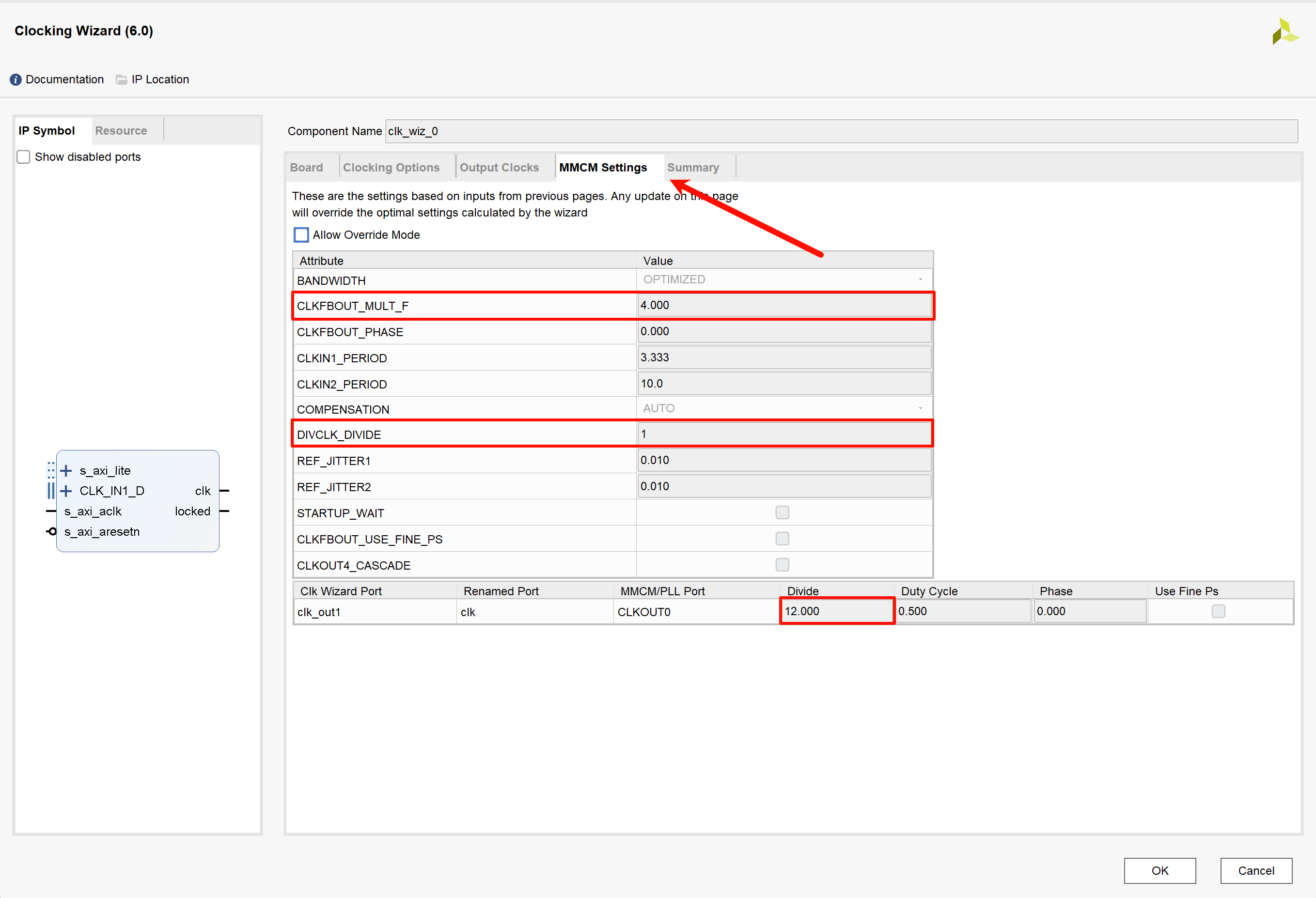Switch to the Clocking Options tab
Screen dimensions: 1316x898
392,168
